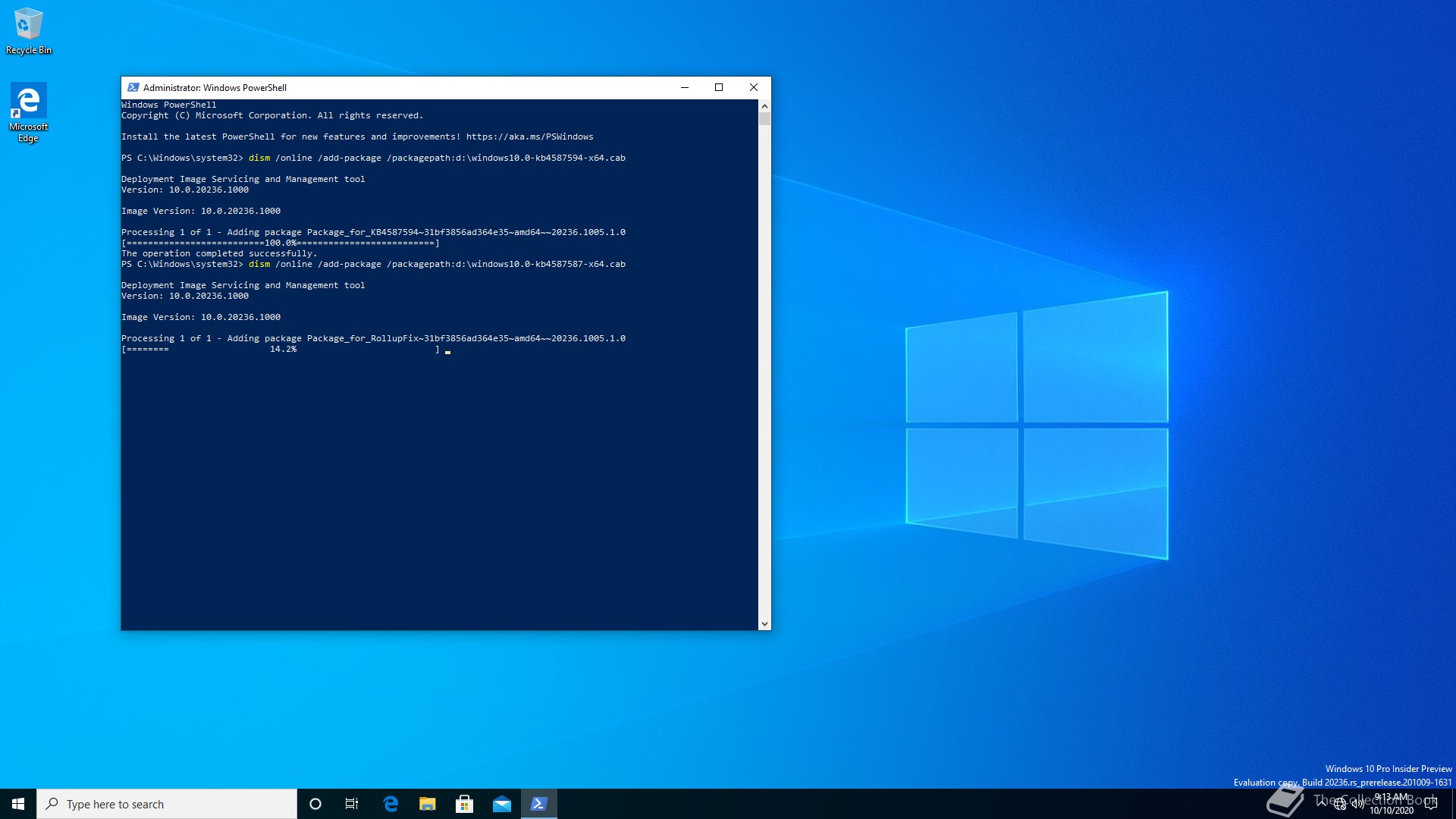
Task: Click first 'Deployment Image Servicing and Management tool' line
Action: click(x=243, y=179)
